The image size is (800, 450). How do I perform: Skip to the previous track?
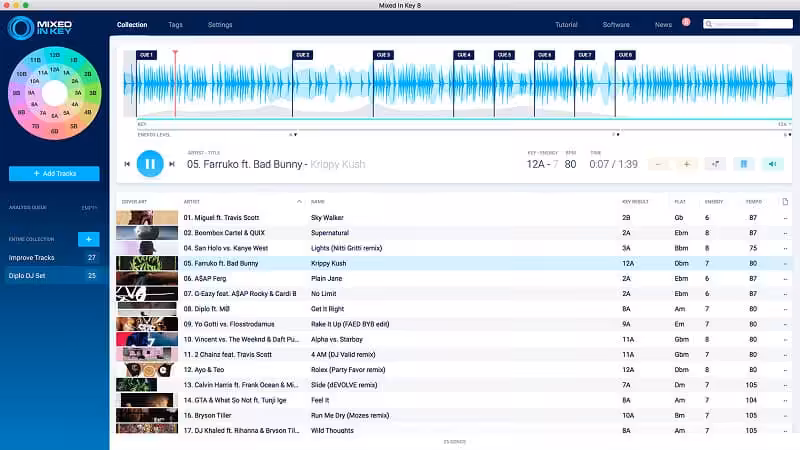(x=127, y=164)
